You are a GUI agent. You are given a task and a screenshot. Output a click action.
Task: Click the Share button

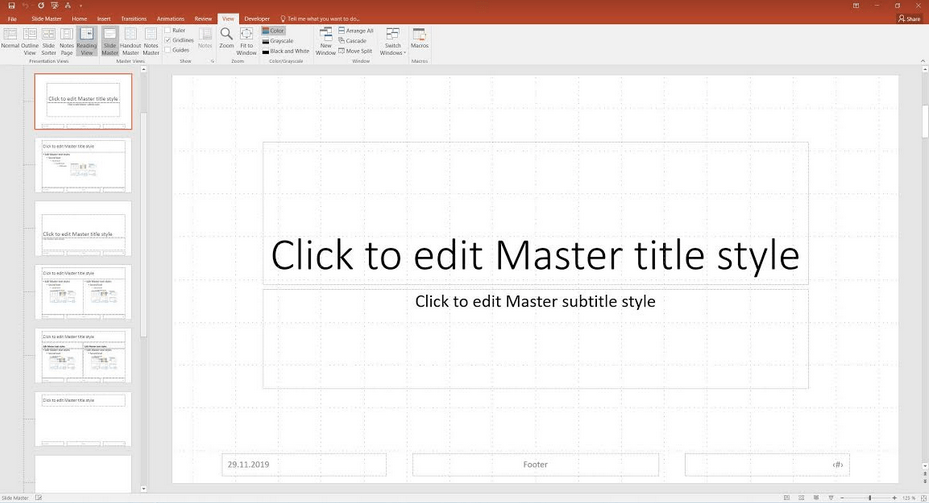coord(909,18)
